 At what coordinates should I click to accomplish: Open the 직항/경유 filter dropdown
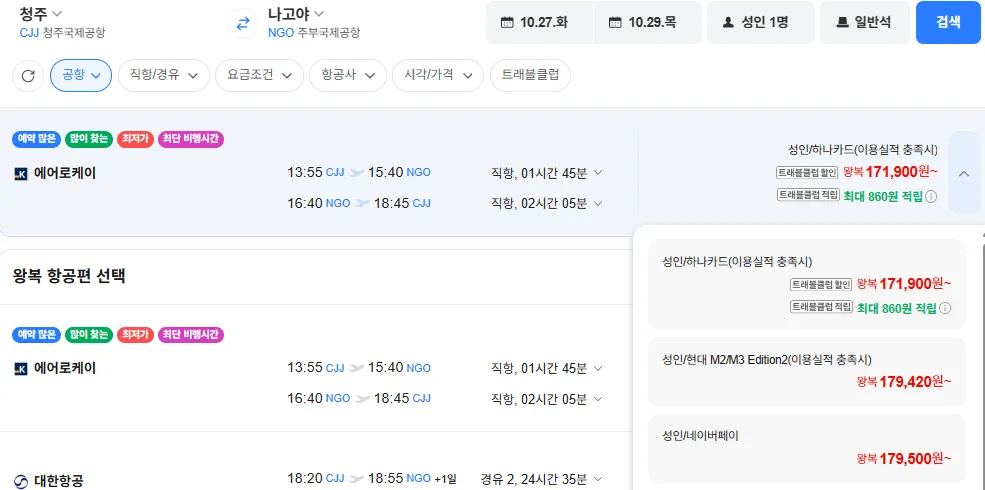tap(163, 75)
